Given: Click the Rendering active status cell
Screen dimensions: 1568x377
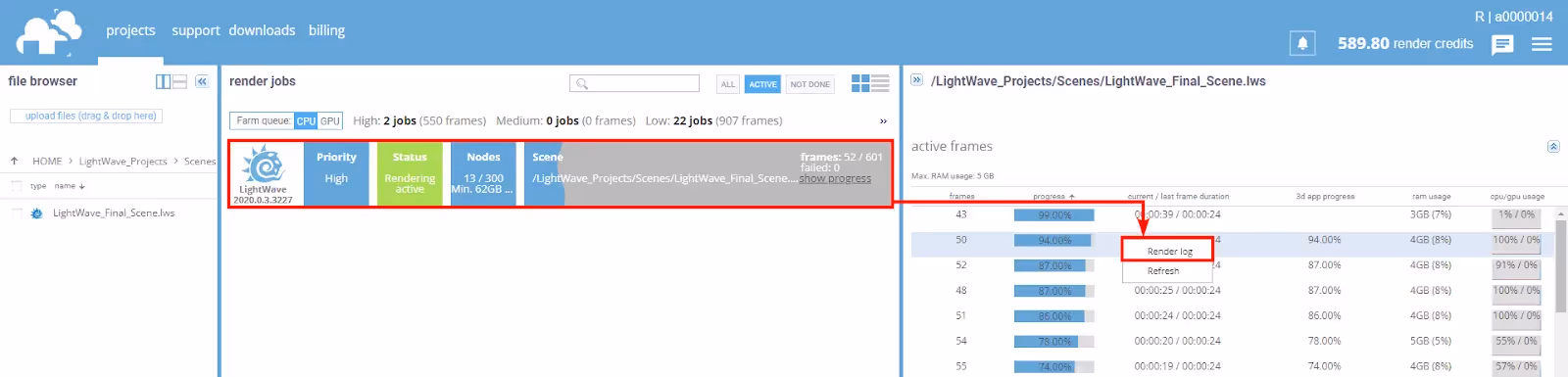Looking at the screenshot, I should tap(410, 174).
